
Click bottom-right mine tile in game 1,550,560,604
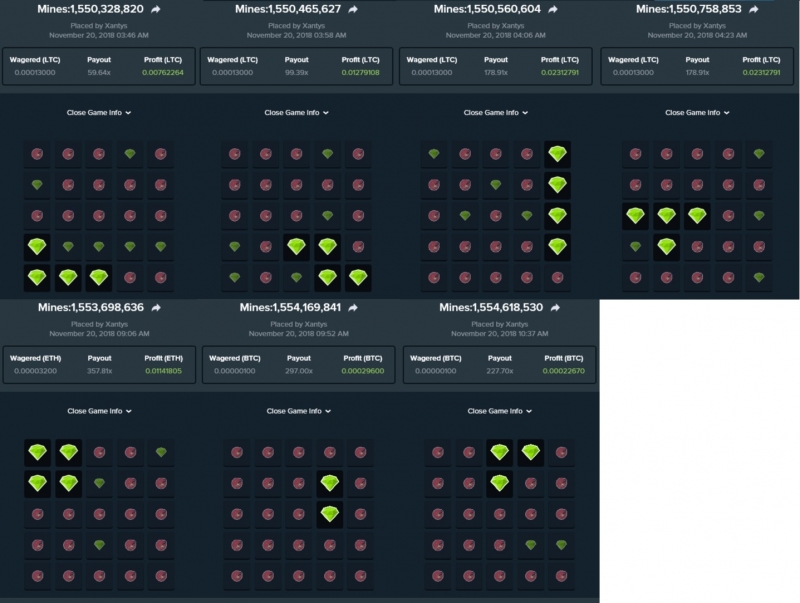[x=558, y=278]
